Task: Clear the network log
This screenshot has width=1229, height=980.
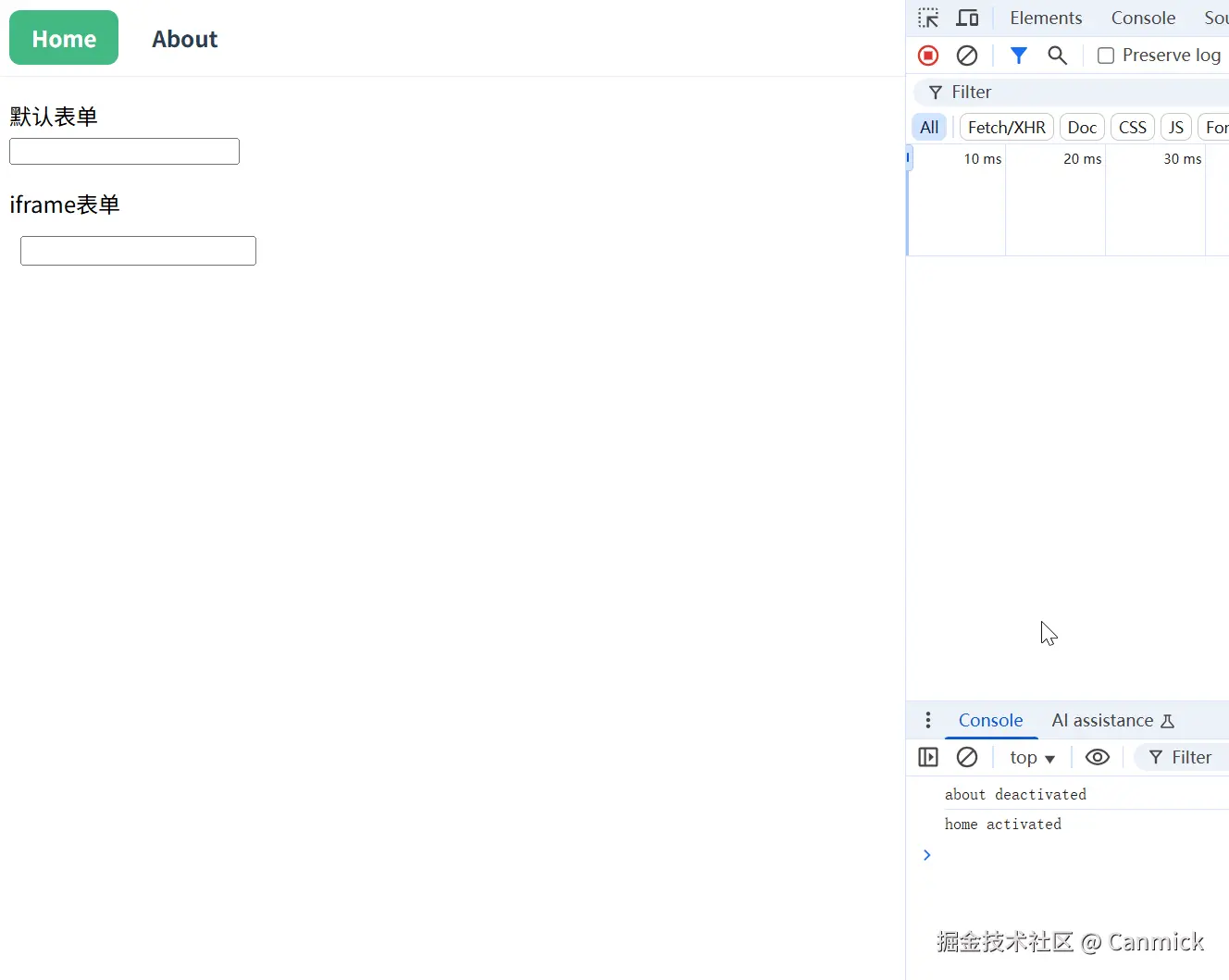Action: [x=967, y=55]
